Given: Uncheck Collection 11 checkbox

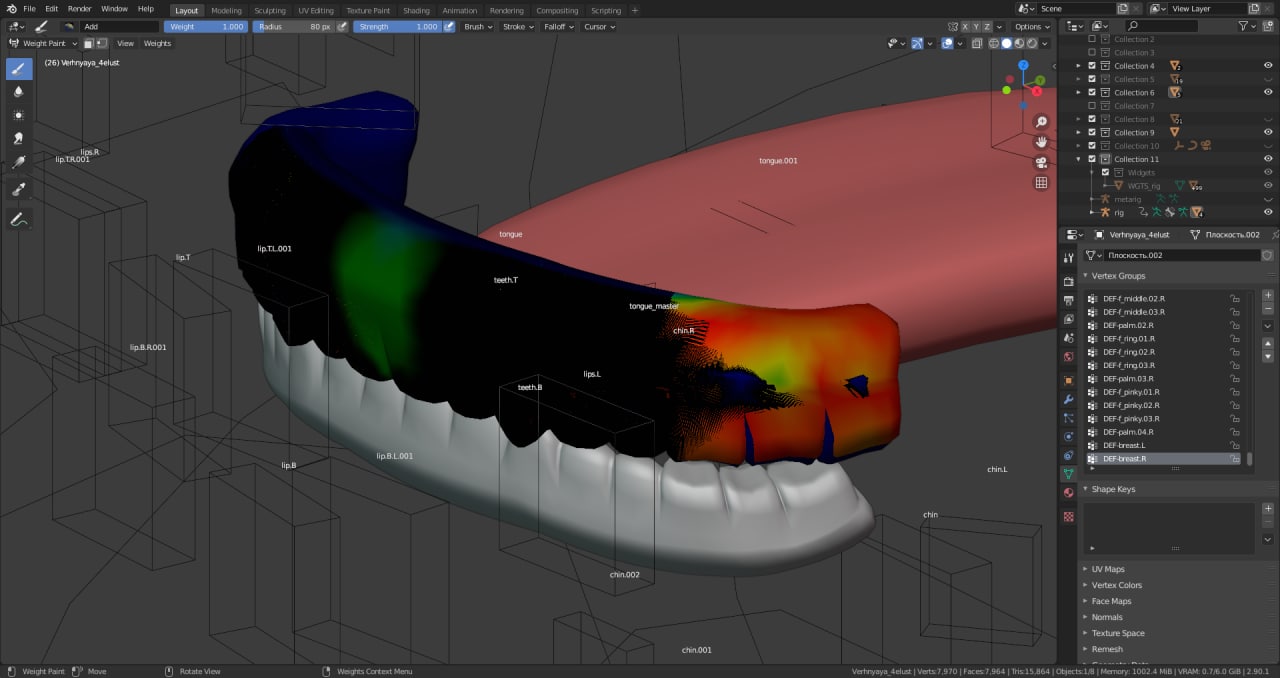Looking at the screenshot, I should coord(1092,159).
